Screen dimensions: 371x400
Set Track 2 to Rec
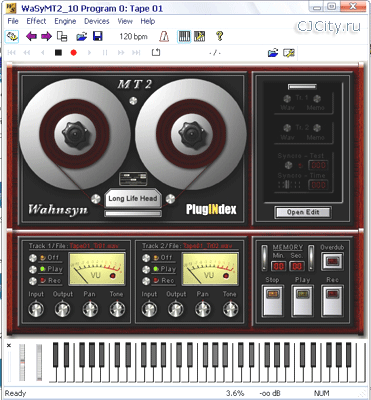[146, 281]
